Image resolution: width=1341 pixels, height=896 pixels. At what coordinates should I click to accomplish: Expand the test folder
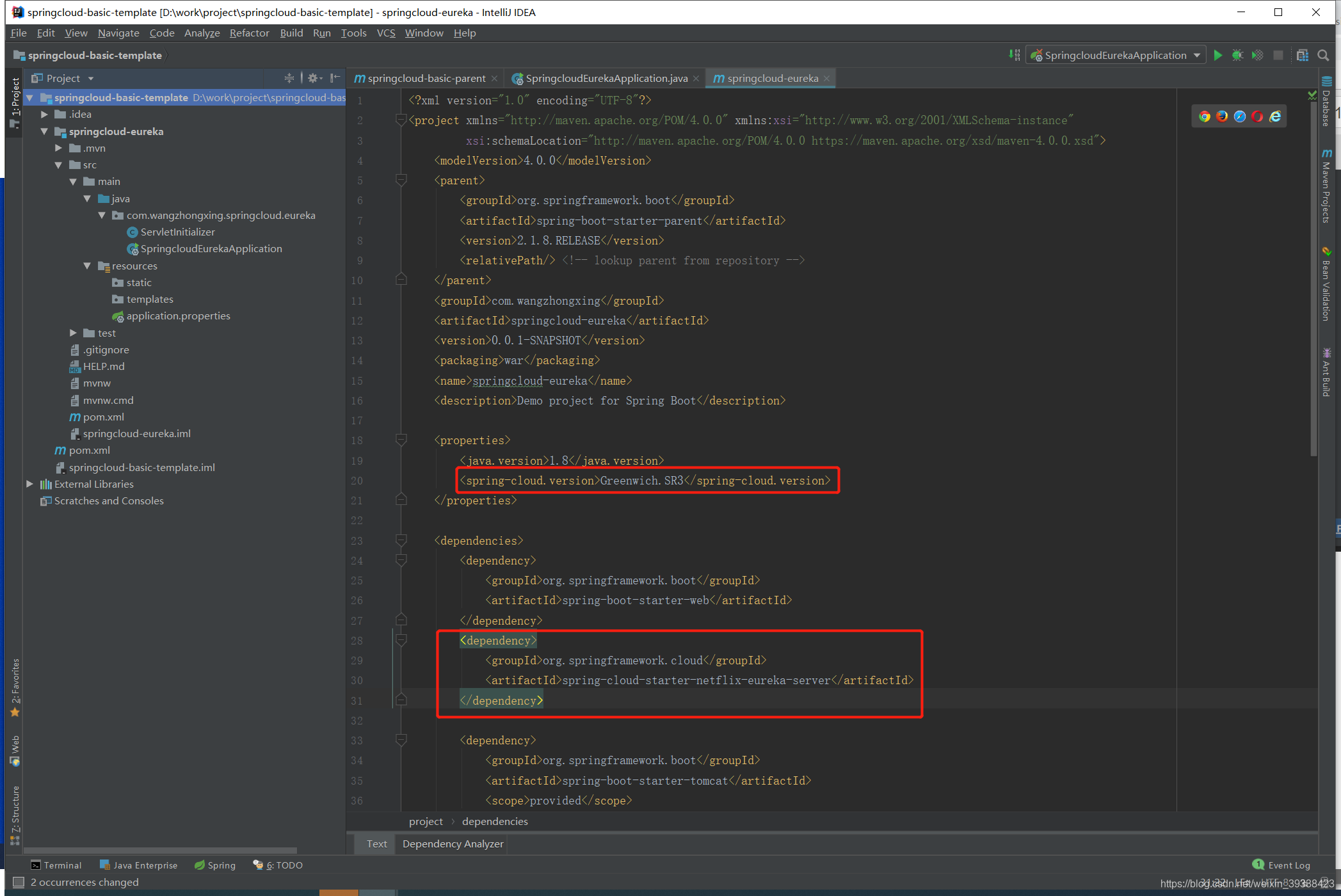[x=73, y=333]
